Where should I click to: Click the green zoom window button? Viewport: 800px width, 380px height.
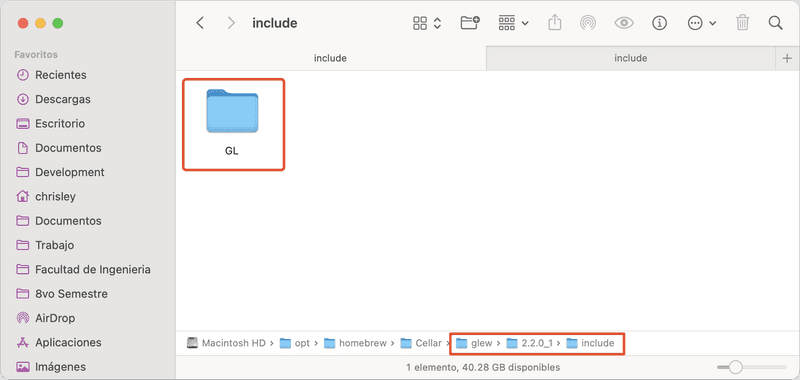(58, 23)
